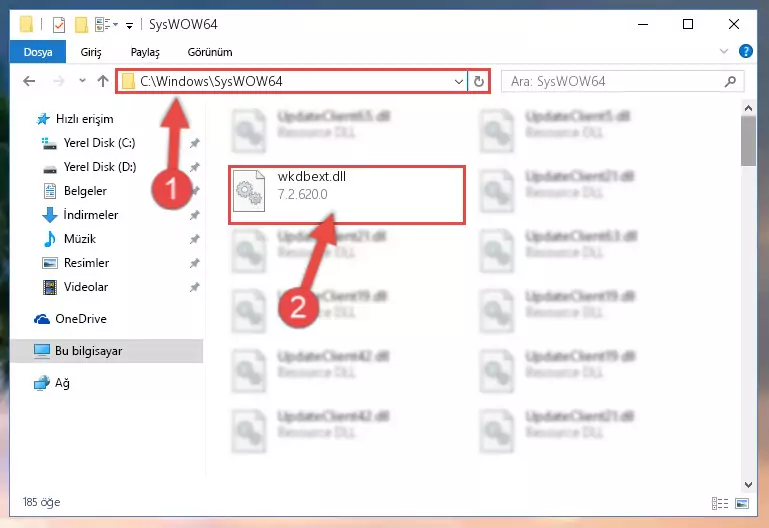The width and height of the screenshot is (769, 528).
Task: Click the pin icon next to Yerel Disk (C:)
Action: 195,143
